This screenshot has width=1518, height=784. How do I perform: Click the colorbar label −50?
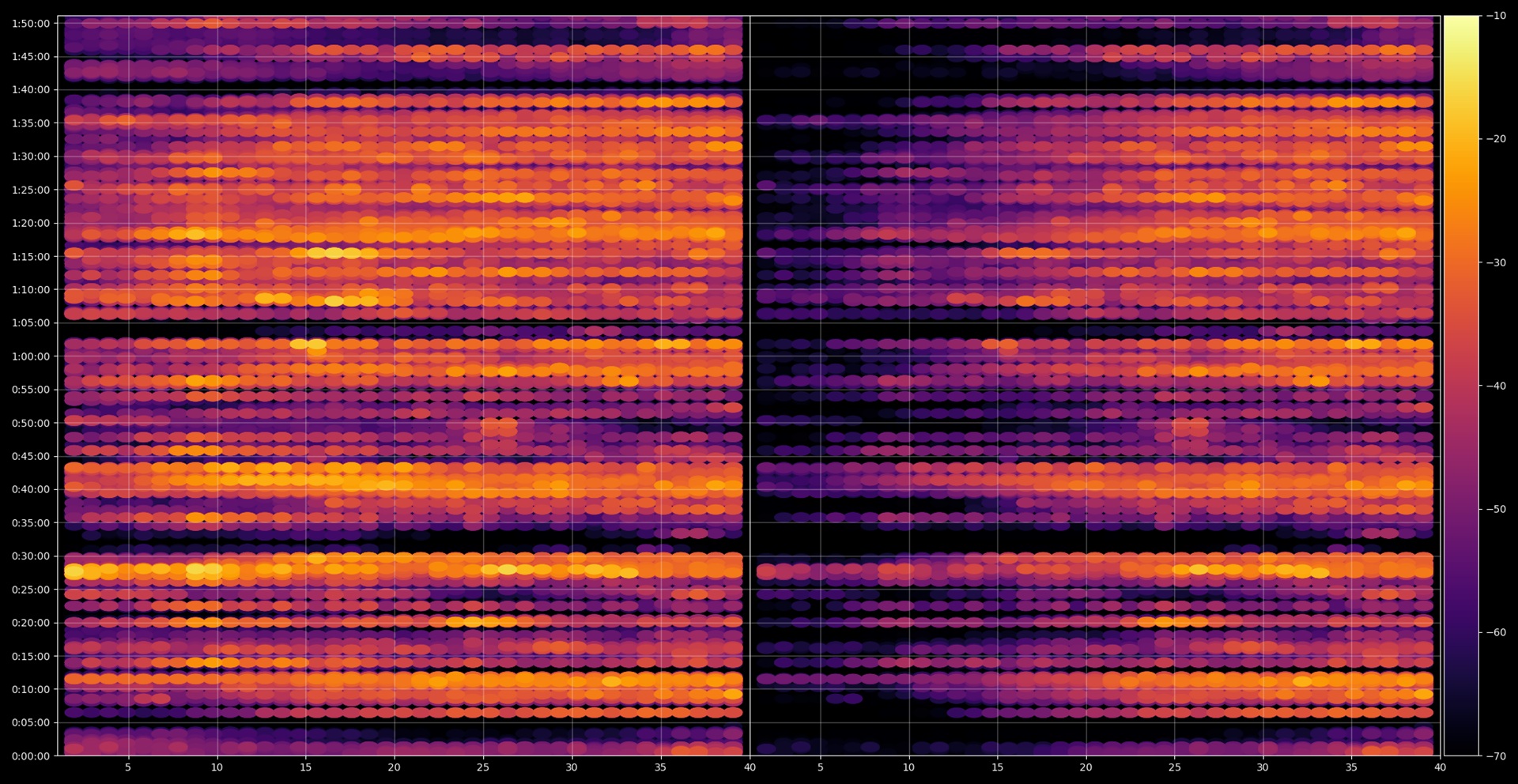tap(1496, 509)
